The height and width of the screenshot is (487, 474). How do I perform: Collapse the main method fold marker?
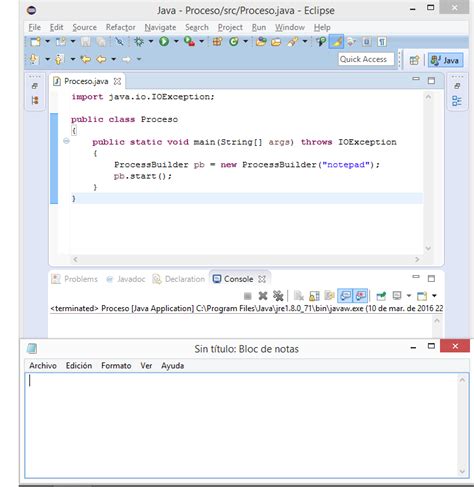66,141
